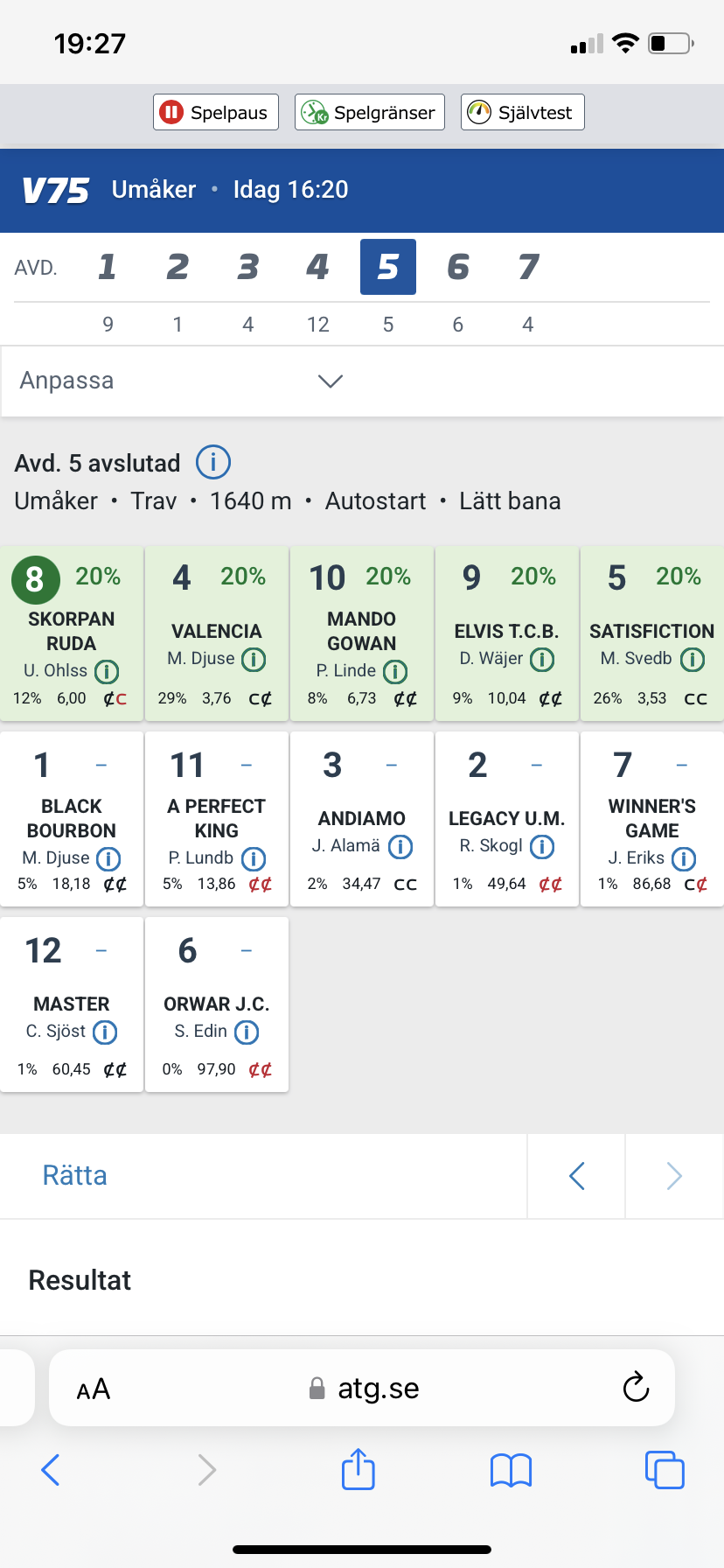Tap the V75 logo in header
Image resolution: width=724 pixels, height=1568 pixels.
pyautogui.click(x=56, y=190)
